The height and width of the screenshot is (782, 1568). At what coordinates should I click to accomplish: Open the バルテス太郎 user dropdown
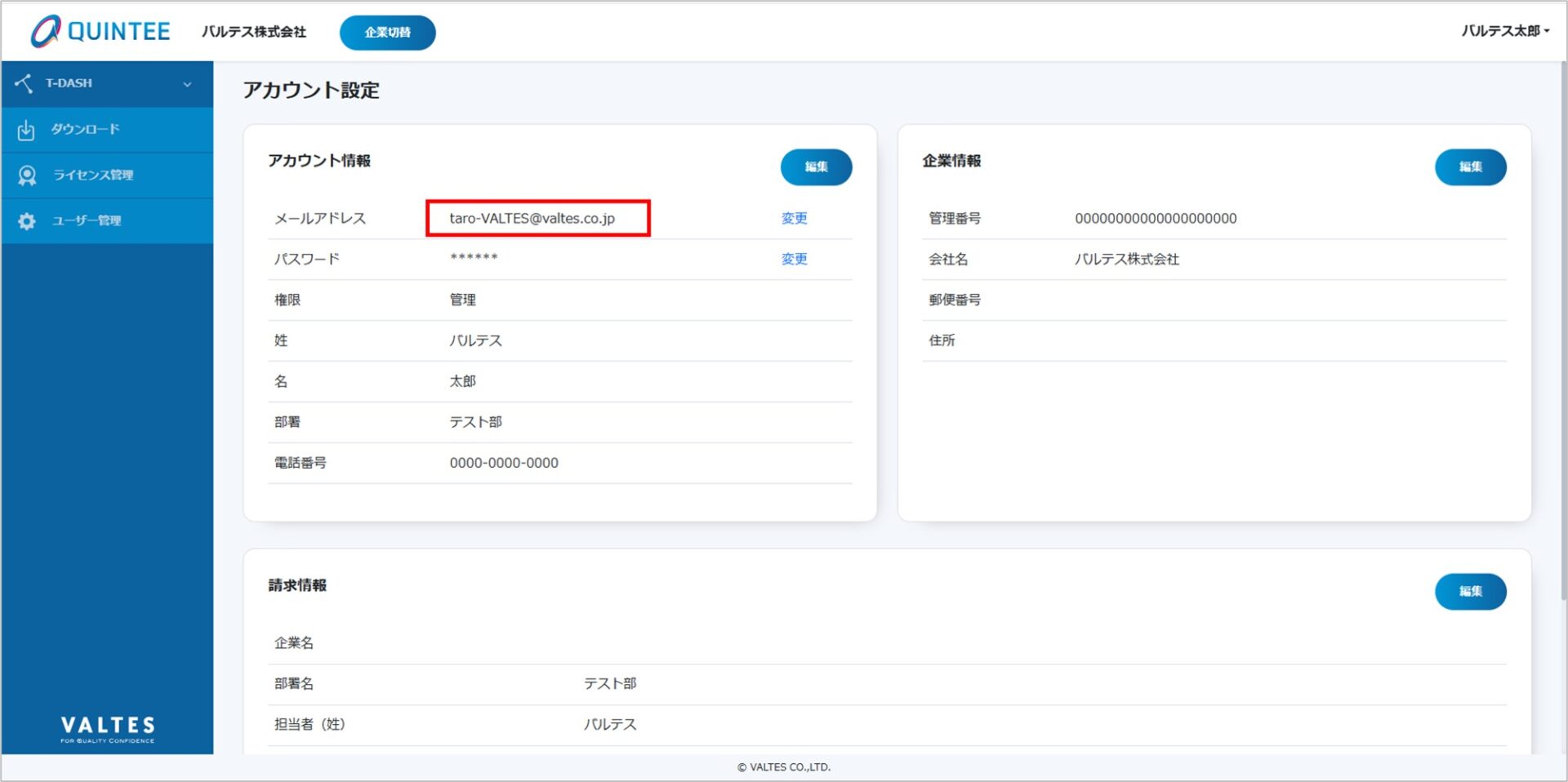pyautogui.click(x=1504, y=31)
